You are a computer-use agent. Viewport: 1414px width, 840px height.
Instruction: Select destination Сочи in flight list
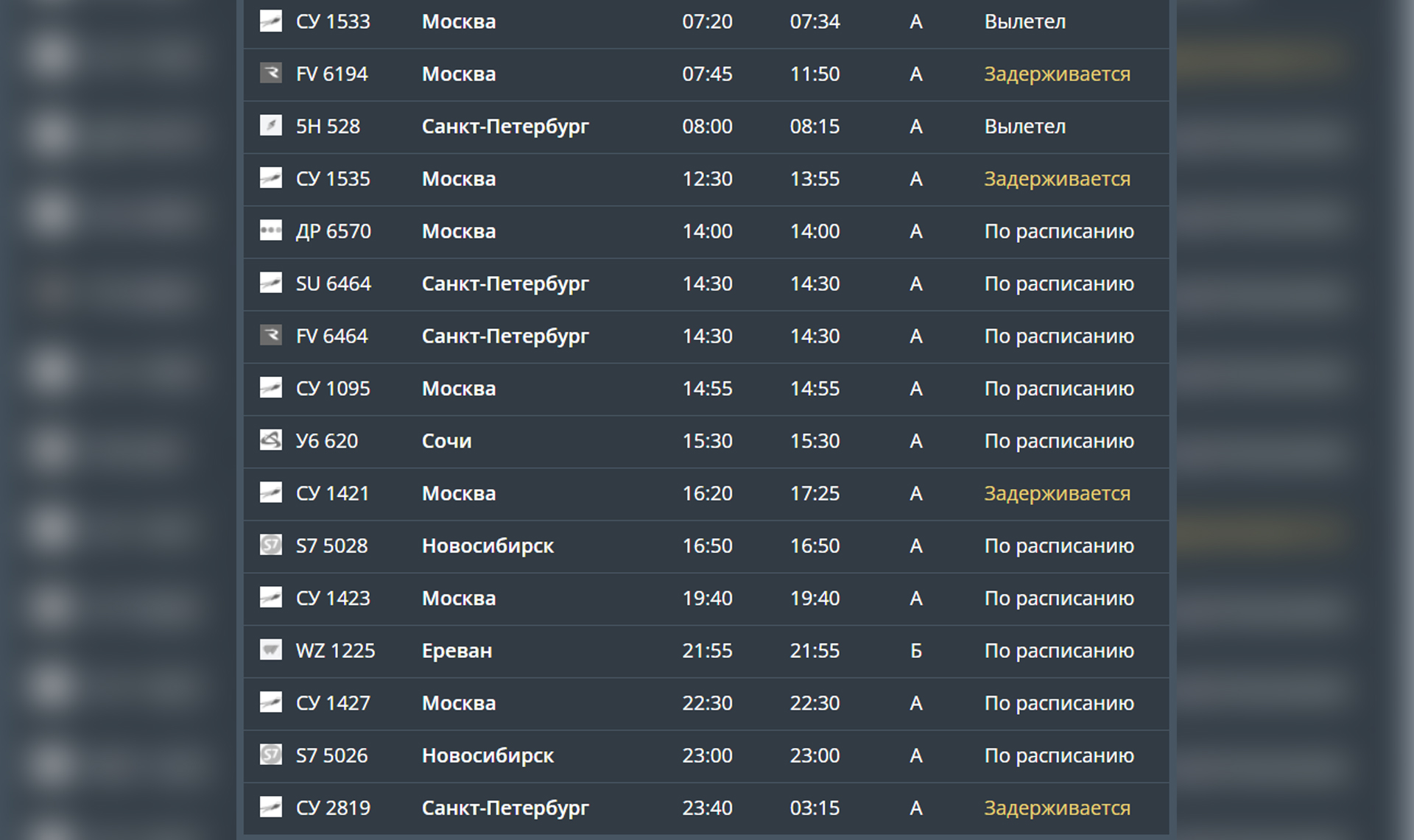pos(446,441)
